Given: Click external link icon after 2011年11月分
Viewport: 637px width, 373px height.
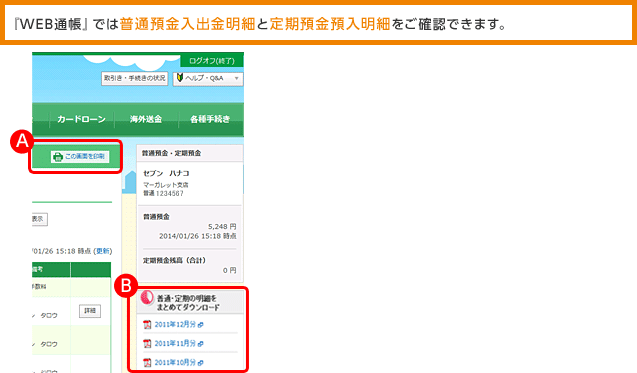Looking at the screenshot, I should click(200, 344).
